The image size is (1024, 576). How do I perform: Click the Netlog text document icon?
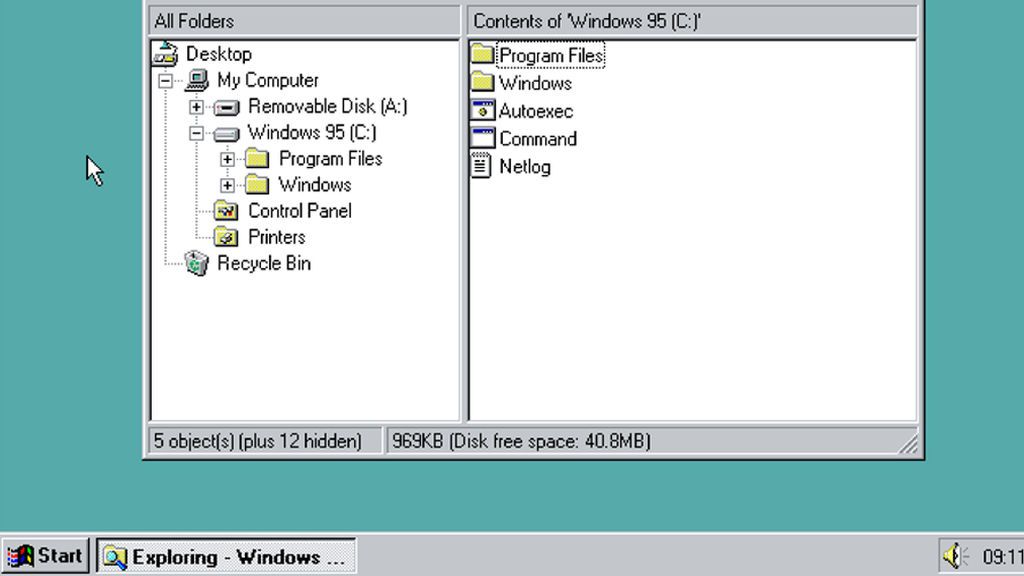click(481, 165)
